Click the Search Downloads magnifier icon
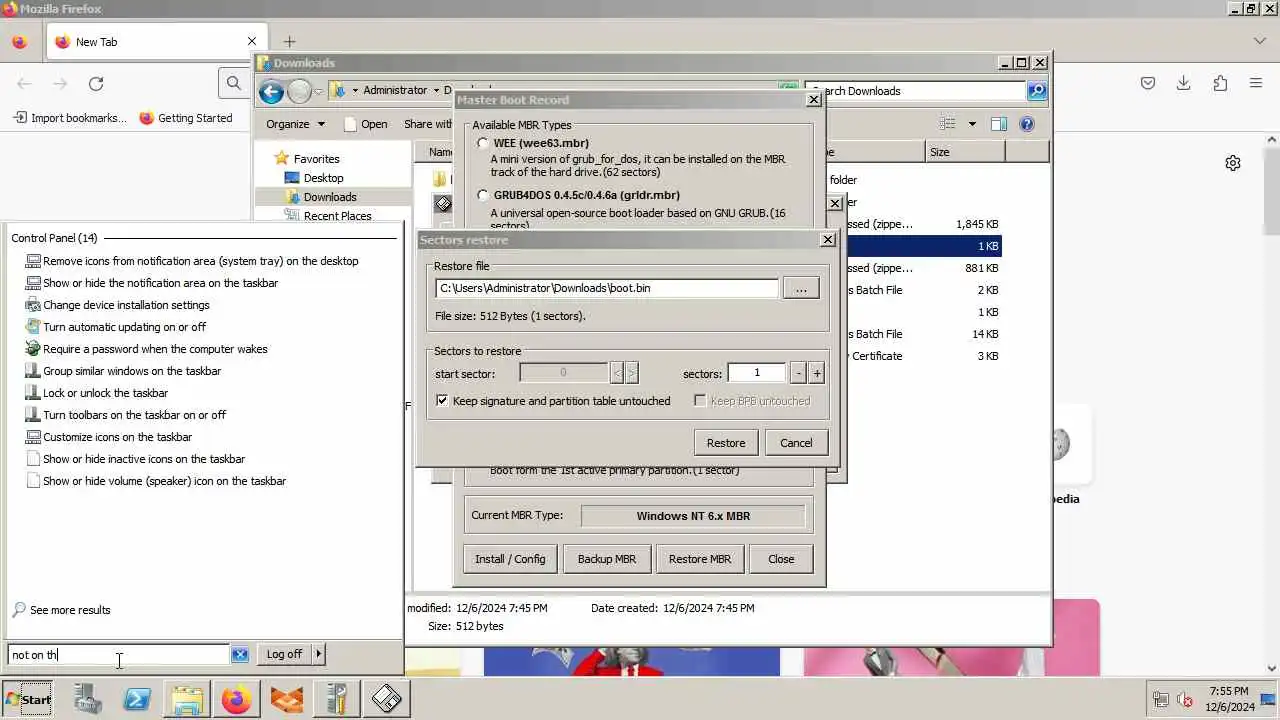The height and width of the screenshot is (720, 1280). 1037,91
